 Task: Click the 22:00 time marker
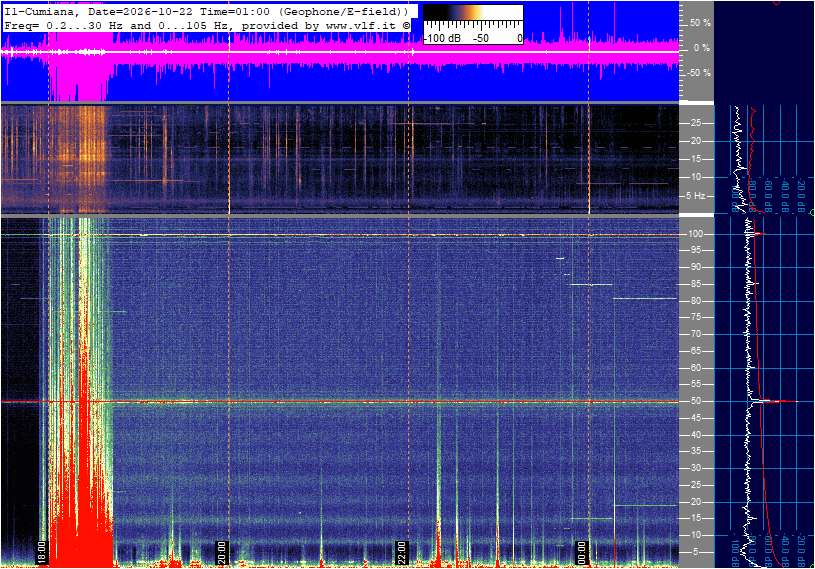click(402, 552)
